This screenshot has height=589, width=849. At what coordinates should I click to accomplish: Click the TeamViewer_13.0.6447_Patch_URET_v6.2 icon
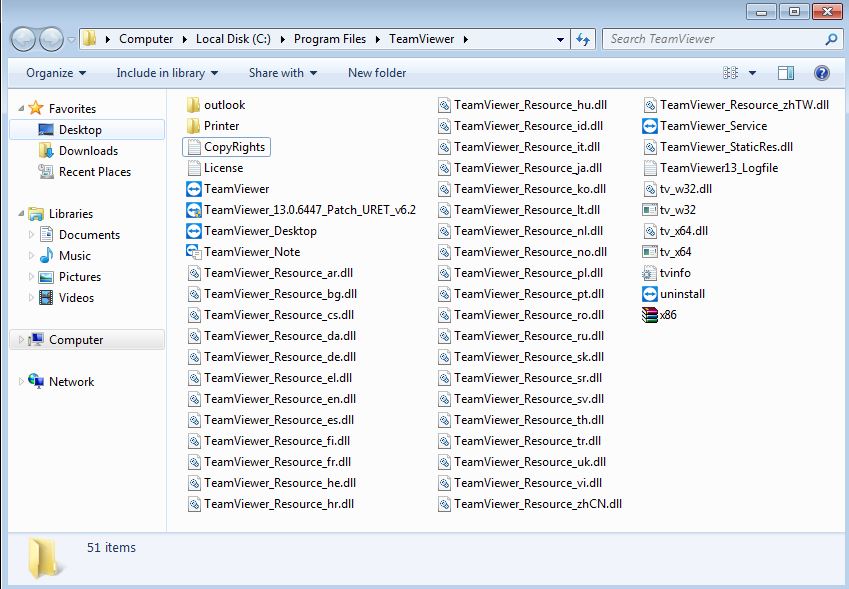[x=193, y=210]
